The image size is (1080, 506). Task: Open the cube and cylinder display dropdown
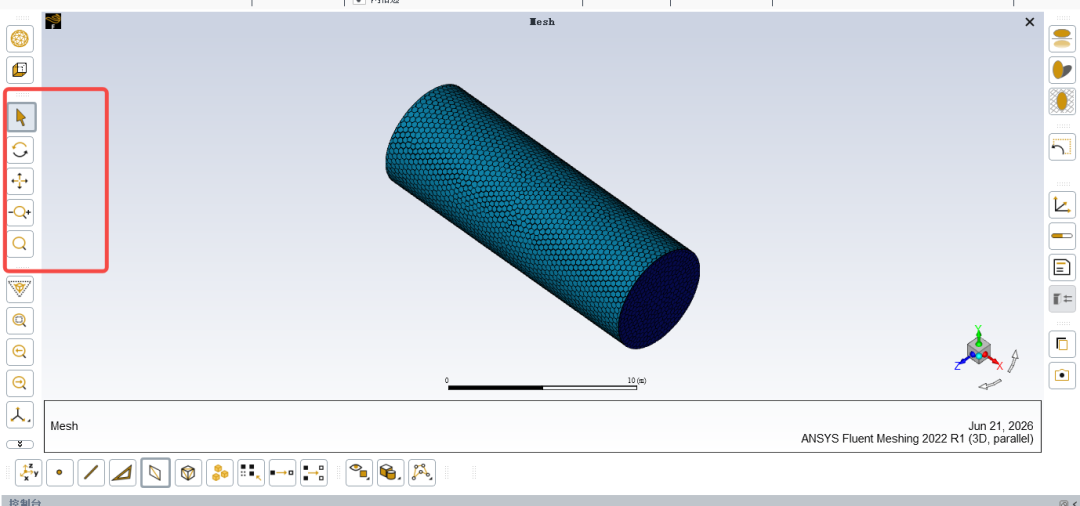[x=391, y=473]
